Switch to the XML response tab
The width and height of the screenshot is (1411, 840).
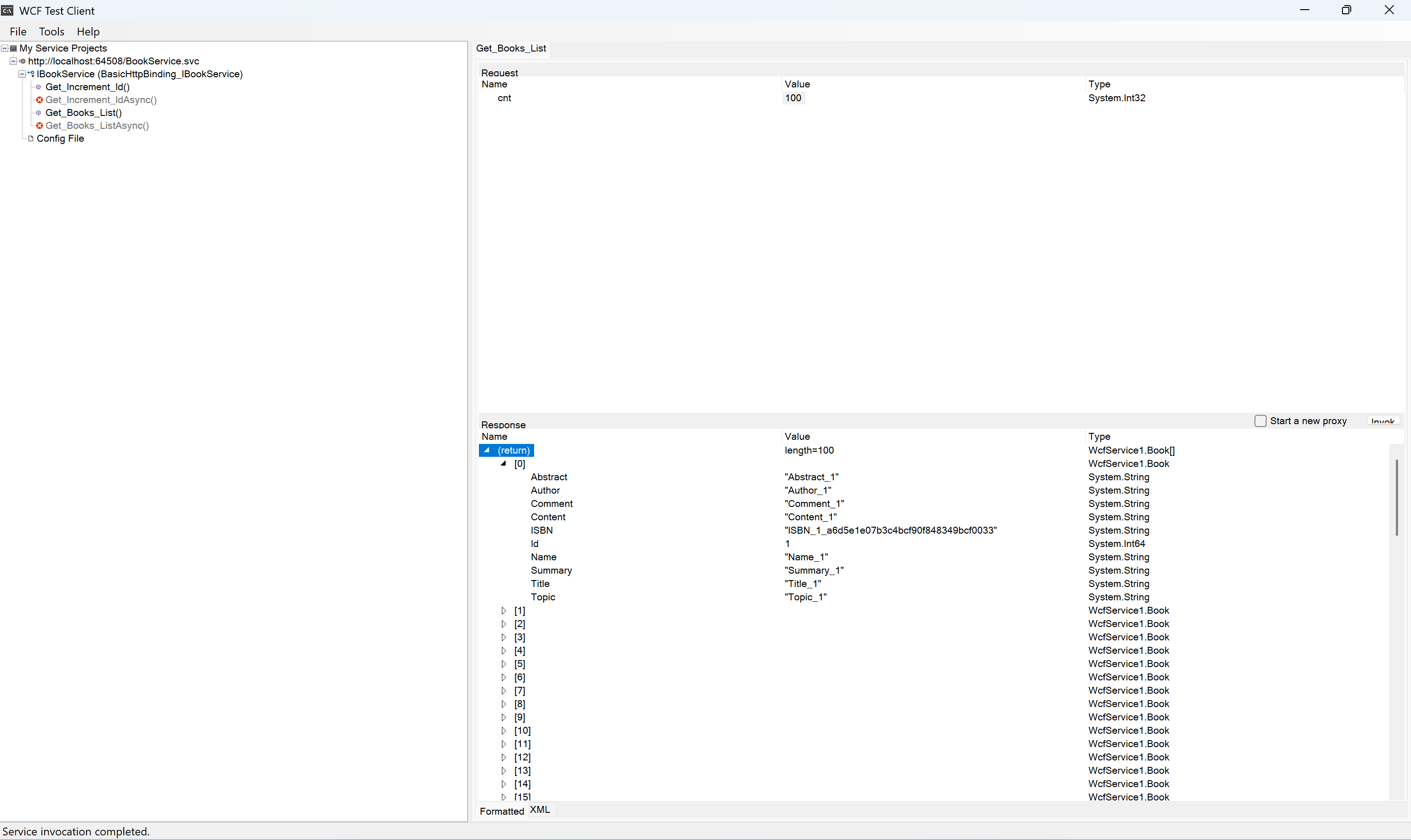point(540,810)
